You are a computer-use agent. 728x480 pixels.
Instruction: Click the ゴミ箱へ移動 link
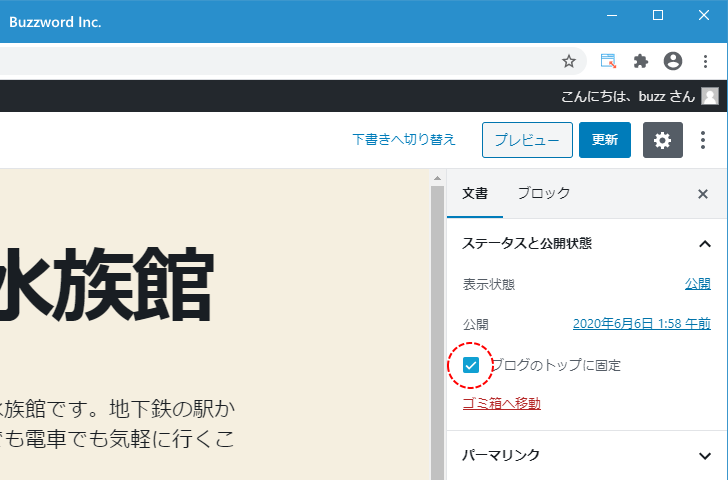502,403
